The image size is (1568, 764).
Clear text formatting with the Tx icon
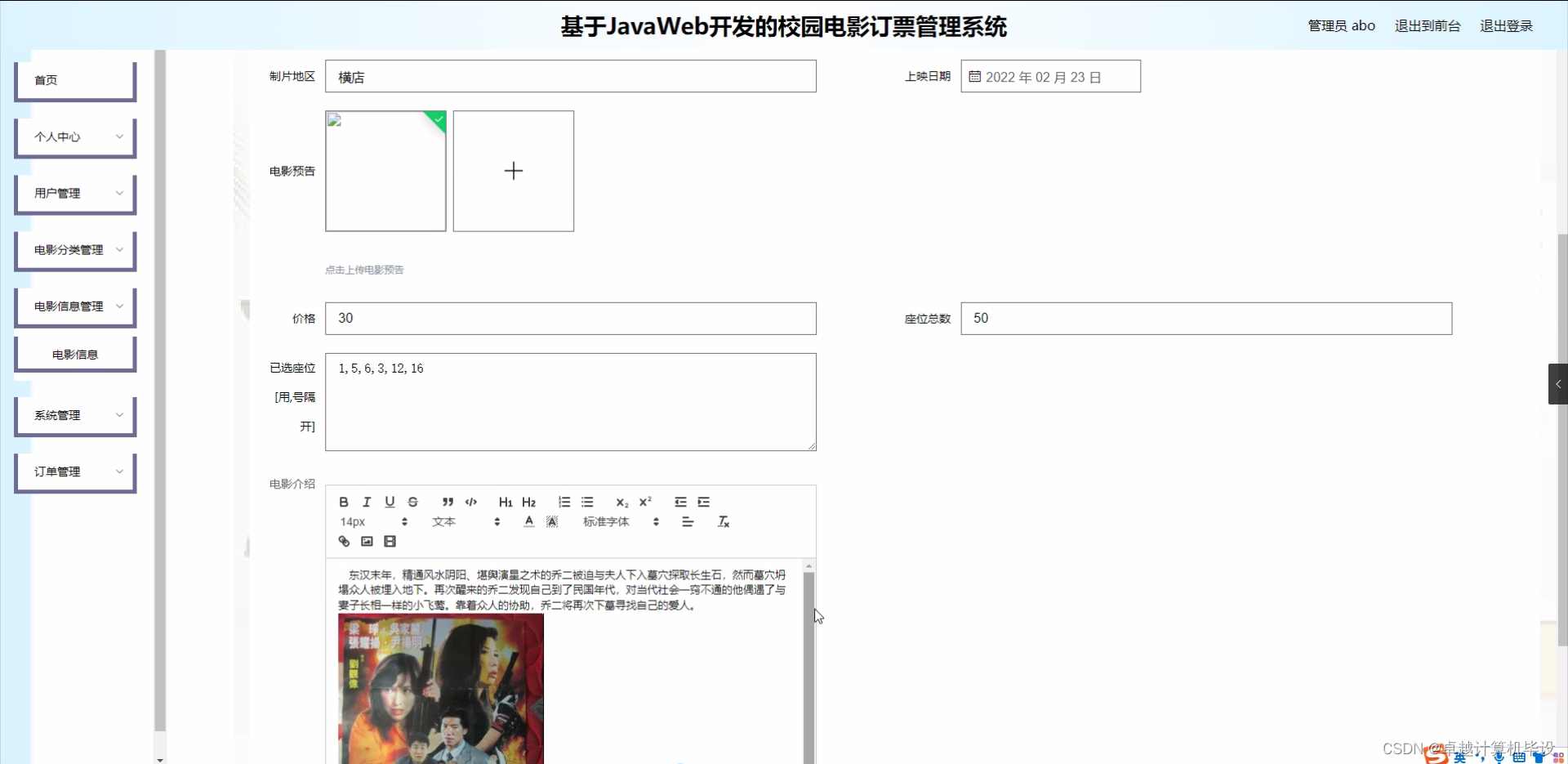pyautogui.click(x=724, y=521)
